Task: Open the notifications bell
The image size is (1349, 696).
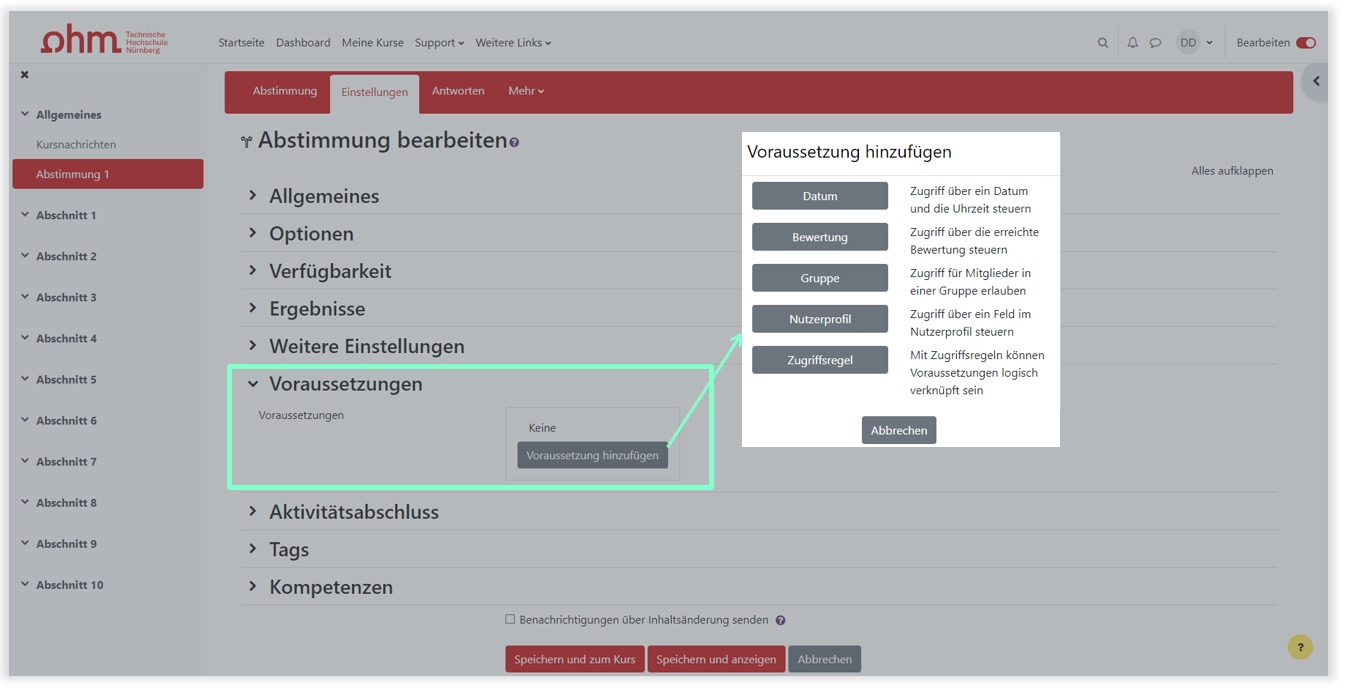Action: click(x=1132, y=43)
